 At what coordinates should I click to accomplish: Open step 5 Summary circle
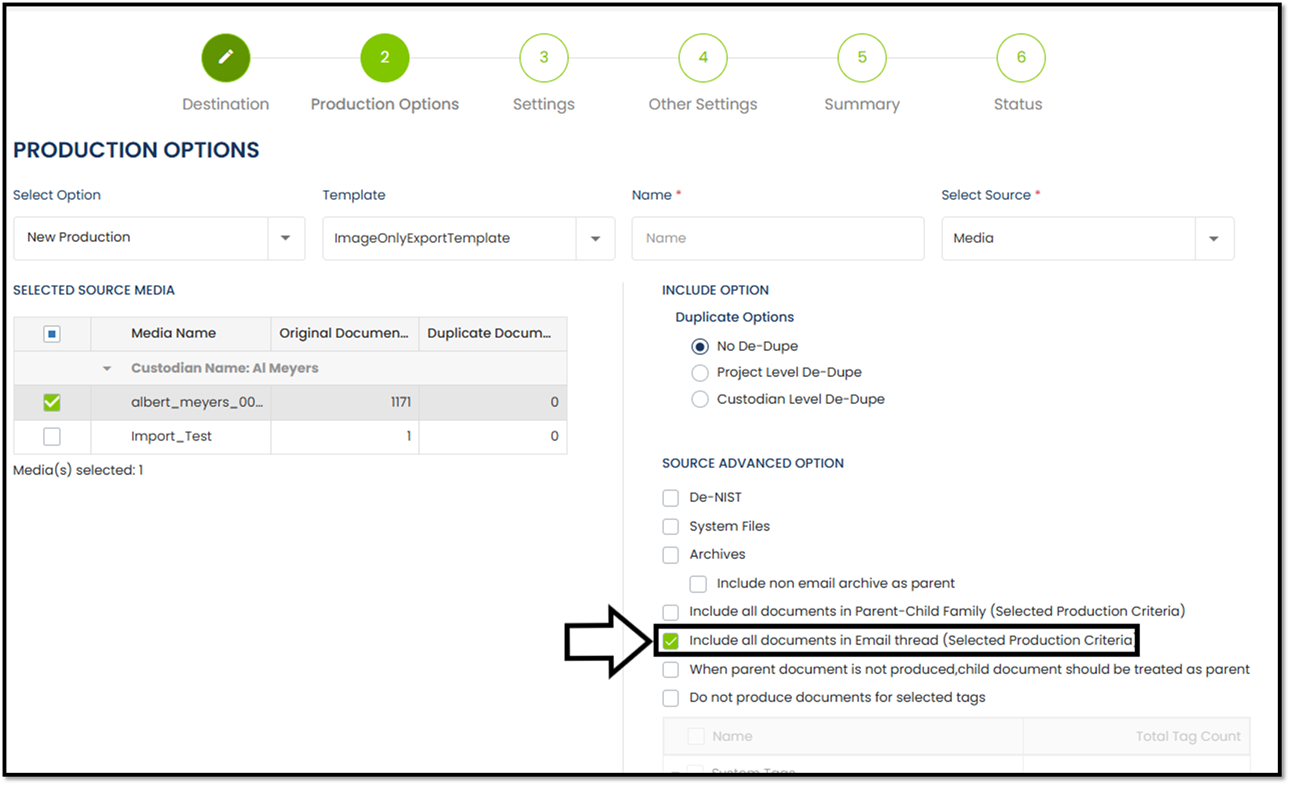point(861,58)
